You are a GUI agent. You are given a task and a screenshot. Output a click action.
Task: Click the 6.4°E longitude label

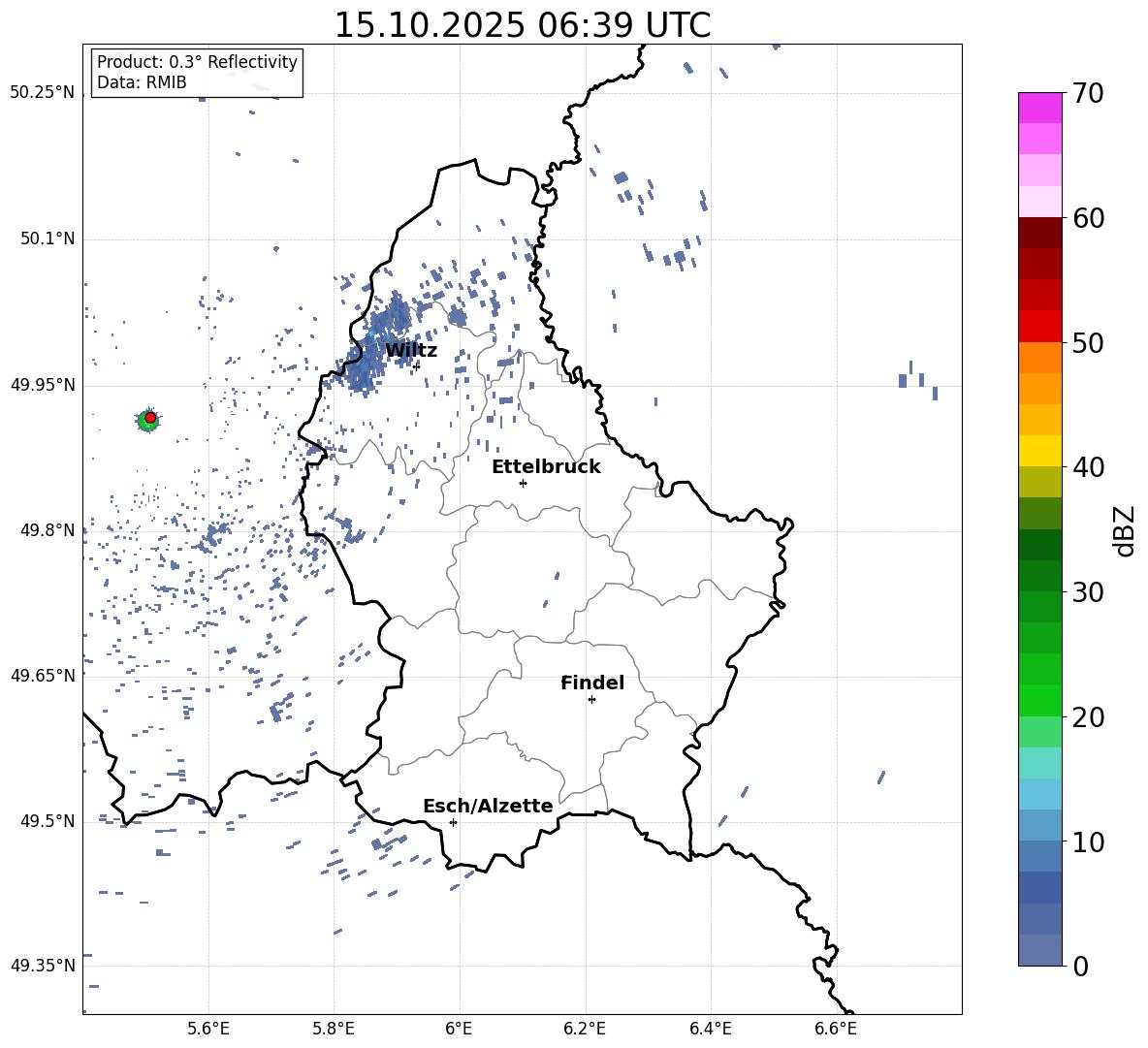710,1029
